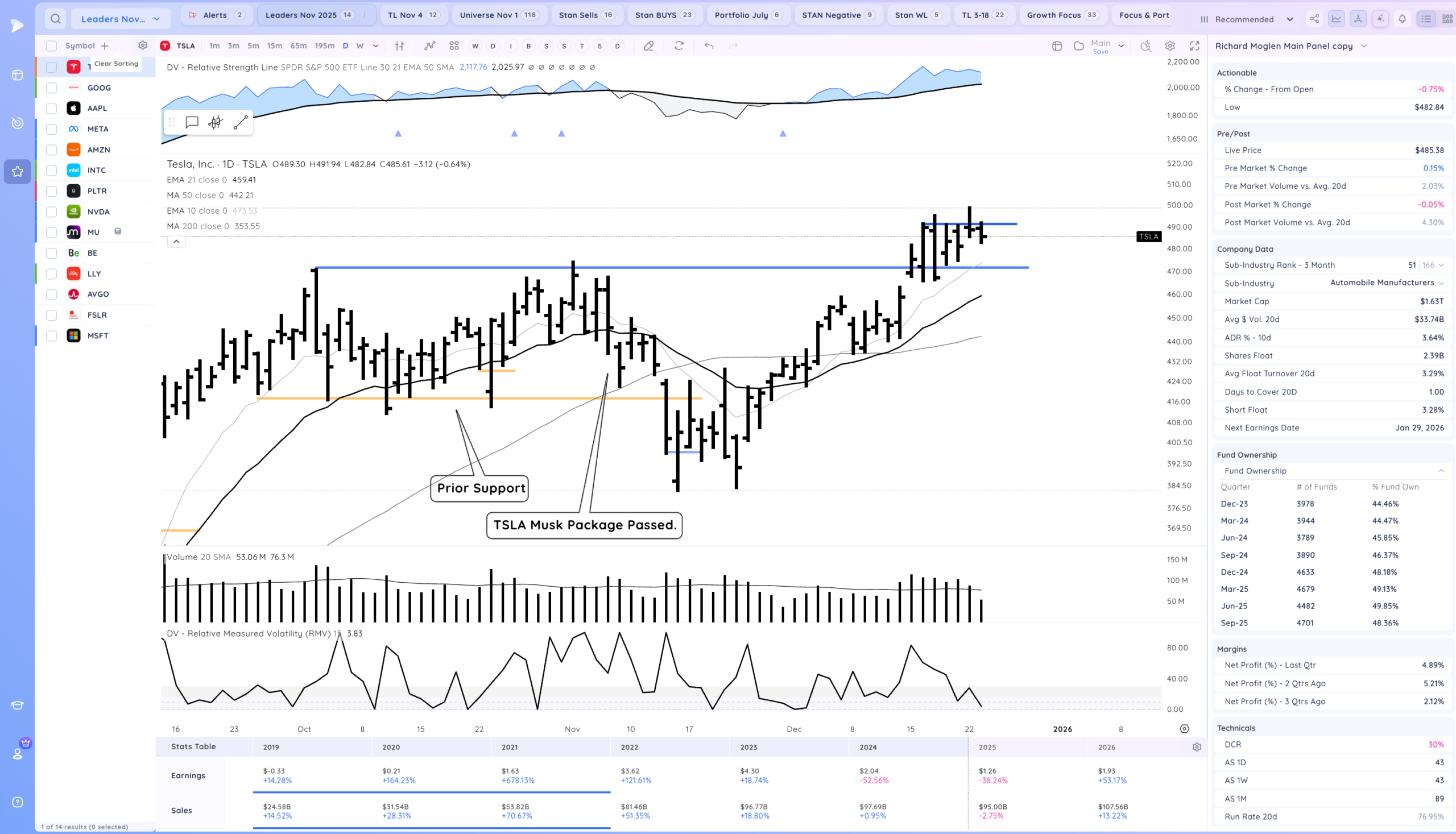Click the undo arrow in chart toolbar
Viewport: 1456px width, 834px height.
tap(709, 46)
